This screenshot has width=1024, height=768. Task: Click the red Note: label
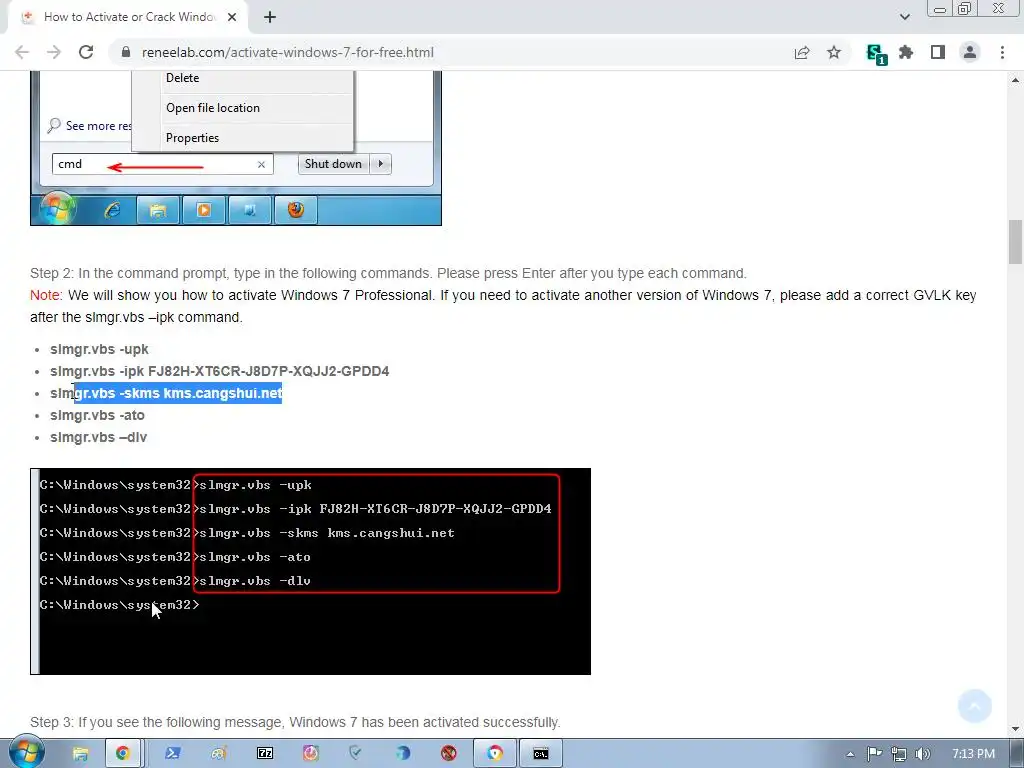[46, 295]
